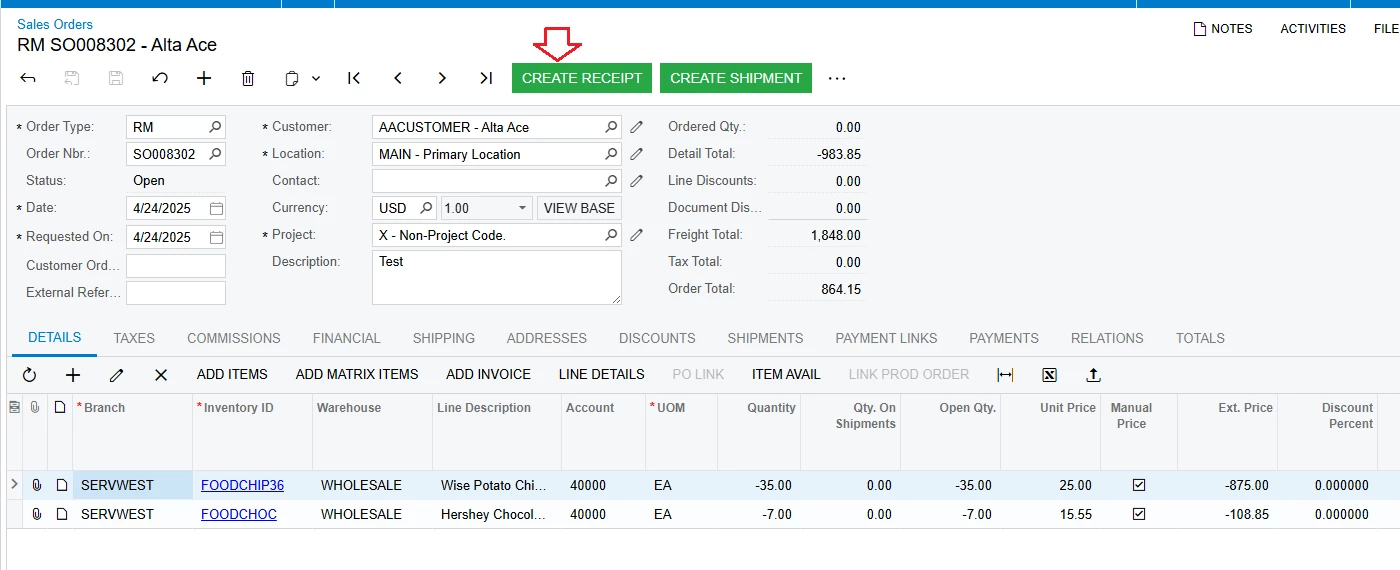The height and width of the screenshot is (570, 1400).
Task: Open Order Nbr. lookup magnifier
Action: point(215,154)
